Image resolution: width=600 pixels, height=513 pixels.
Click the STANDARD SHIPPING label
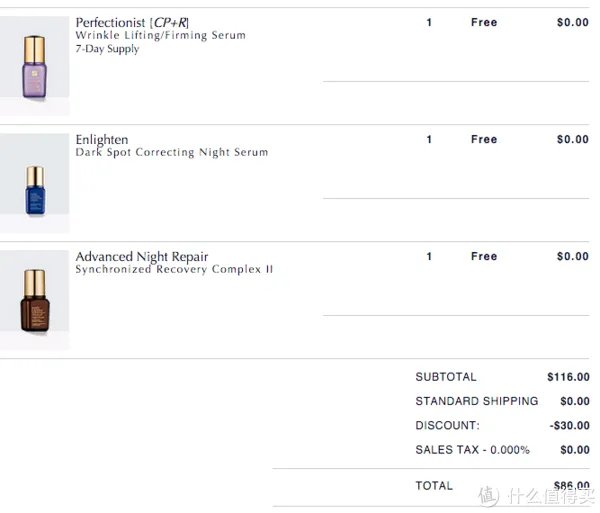point(476,401)
